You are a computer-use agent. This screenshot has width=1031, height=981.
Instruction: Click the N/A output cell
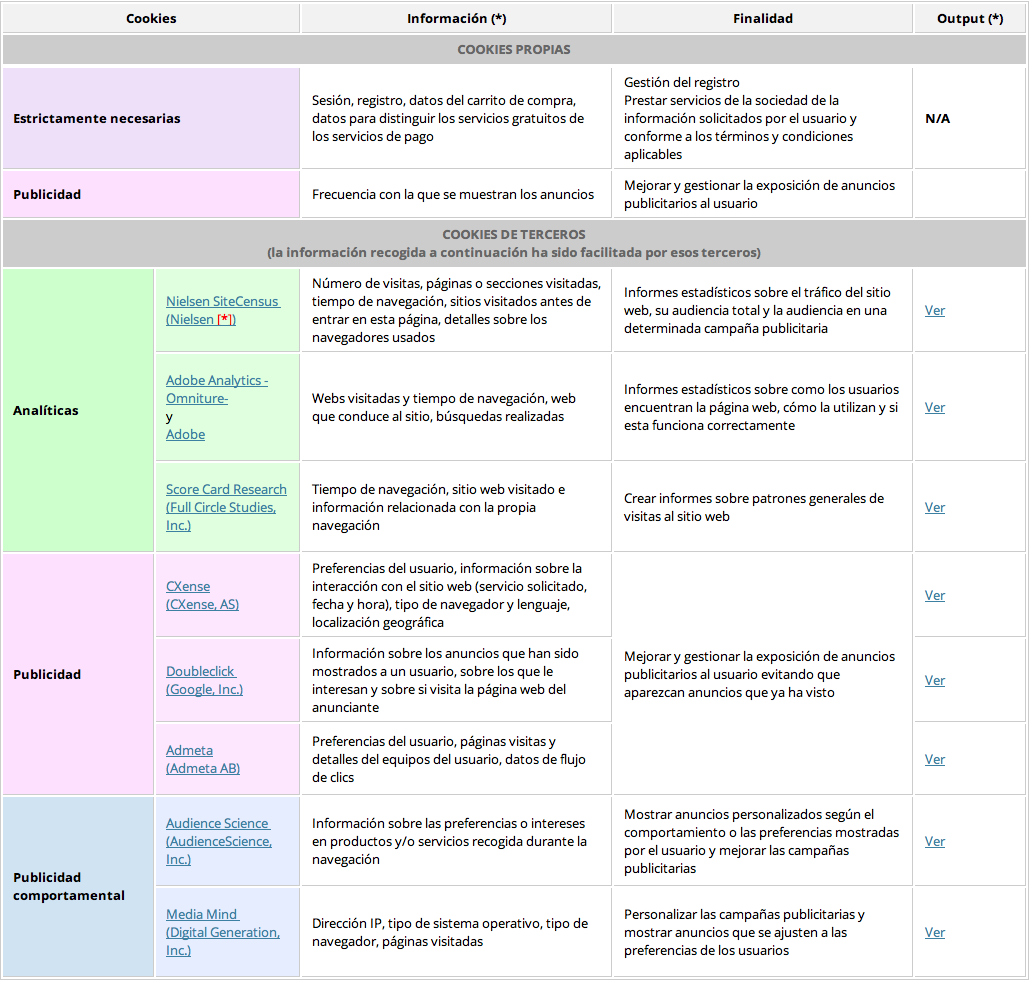[970, 118]
